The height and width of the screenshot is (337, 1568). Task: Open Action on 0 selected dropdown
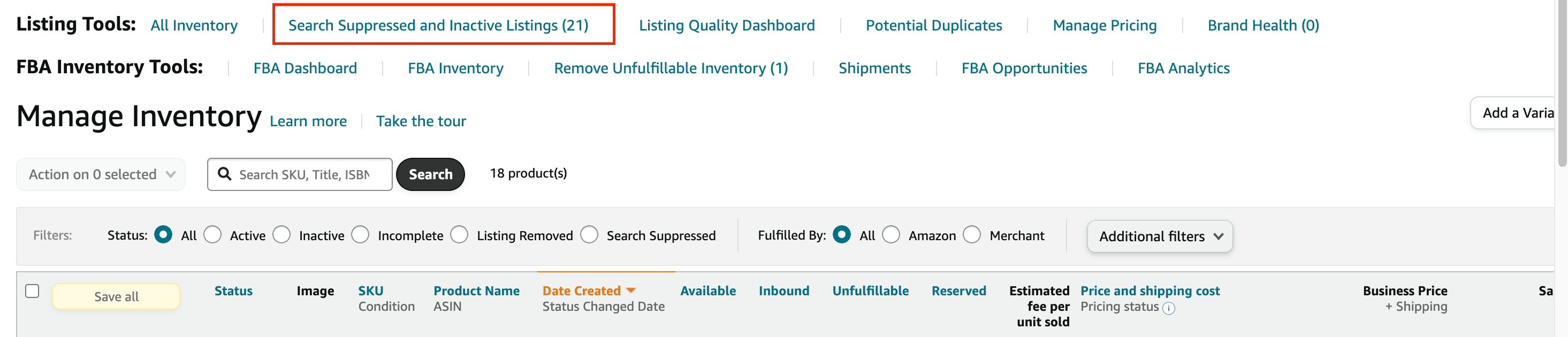tap(101, 174)
